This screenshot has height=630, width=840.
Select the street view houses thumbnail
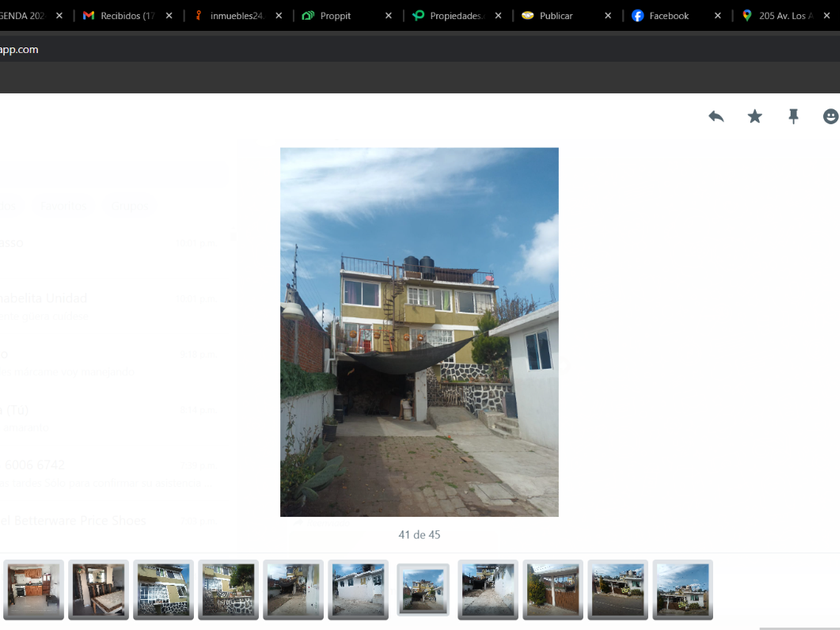[x=618, y=589]
